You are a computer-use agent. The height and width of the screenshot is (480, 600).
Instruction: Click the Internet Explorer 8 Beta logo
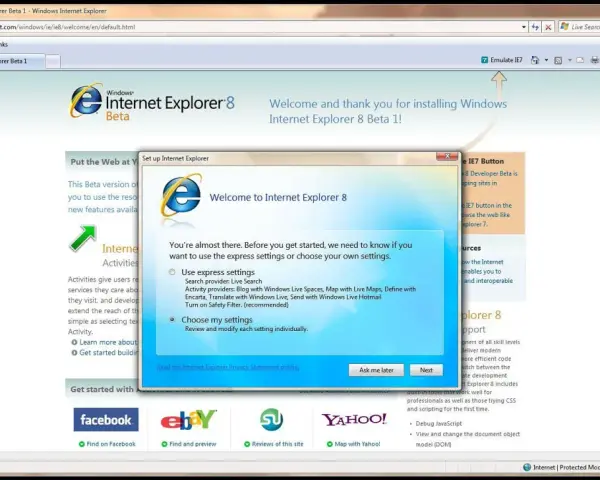pyautogui.click(x=152, y=101)
